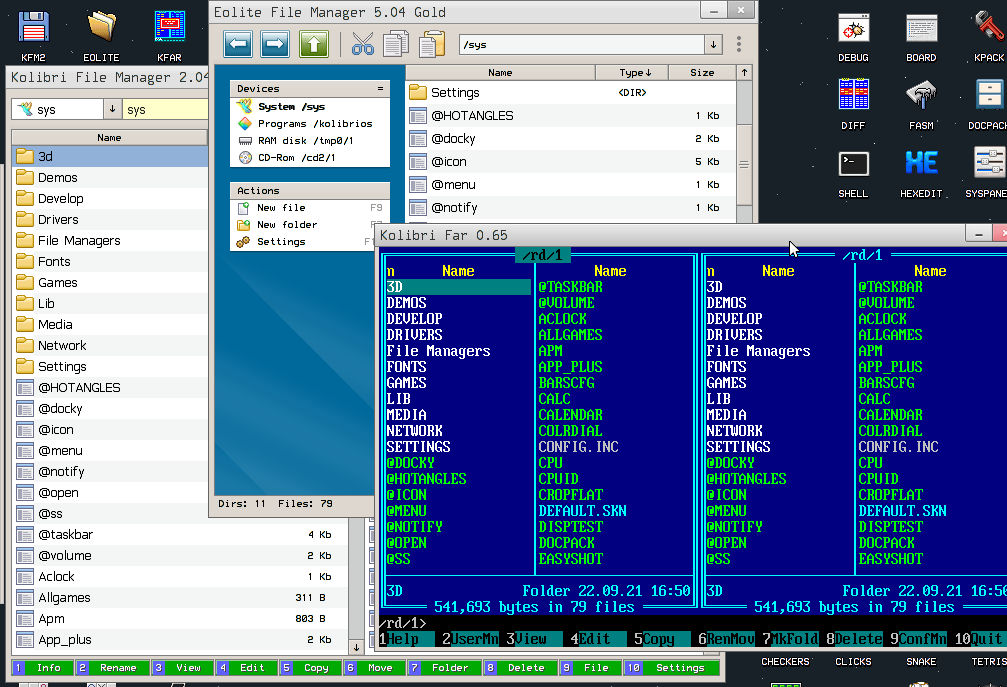Screen dimensions: 1007x687
Task: Select System /sys device in Eolite
Action: pos(291,107)
